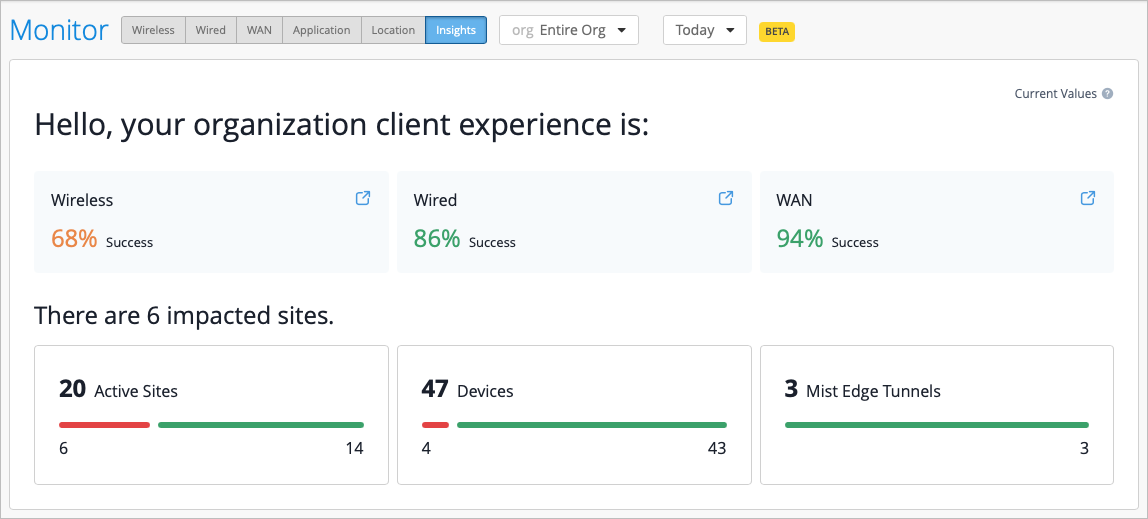The width and height of the screenshot is (1148, 519).
Task: Click red bar in Devices card
Action: [x=436, y=425]
